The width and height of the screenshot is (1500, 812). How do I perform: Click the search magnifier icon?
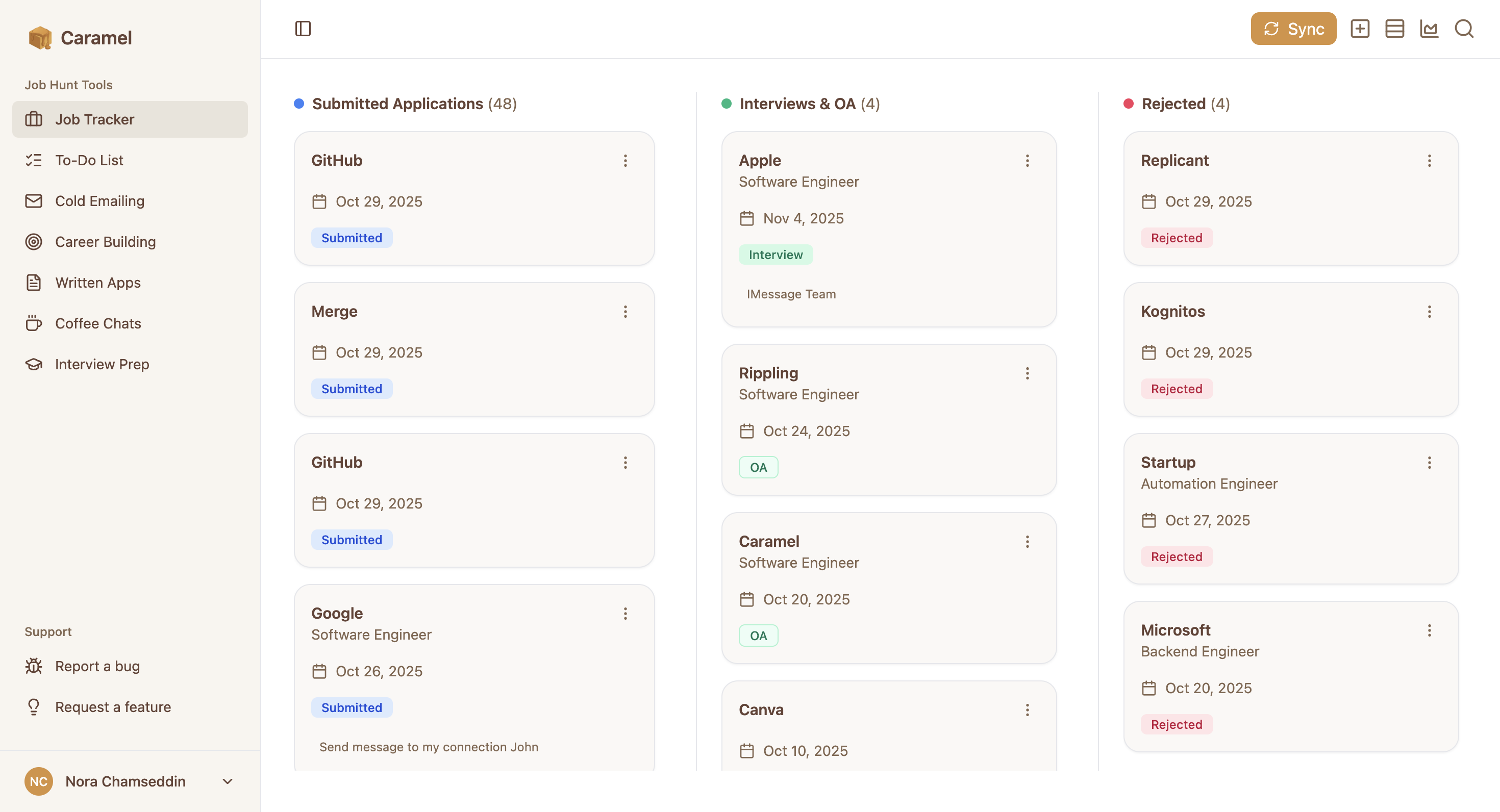pos(1464,29)
